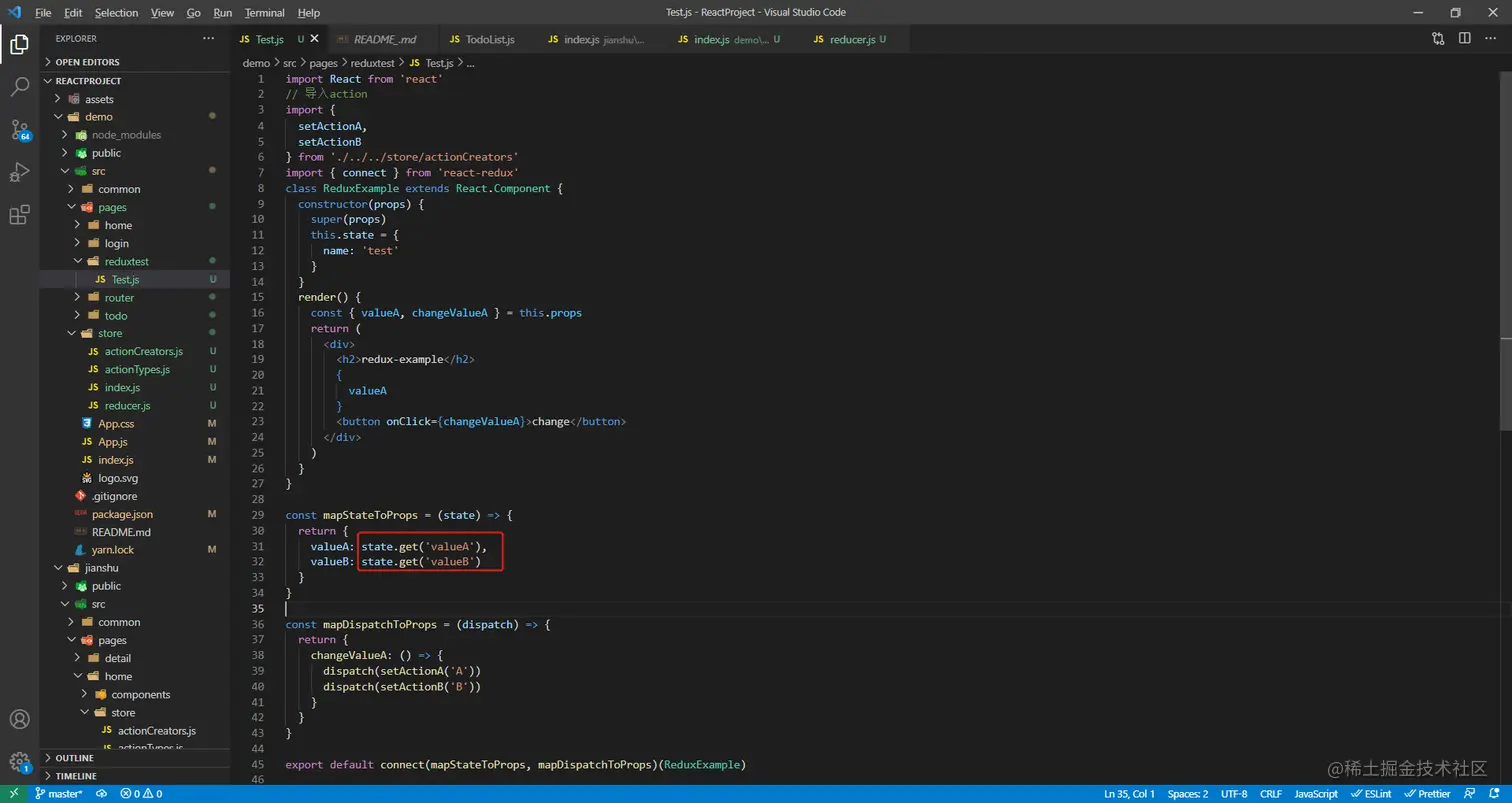
Task: Click the feedback icon in status bar
Action: click(1468, 794)
